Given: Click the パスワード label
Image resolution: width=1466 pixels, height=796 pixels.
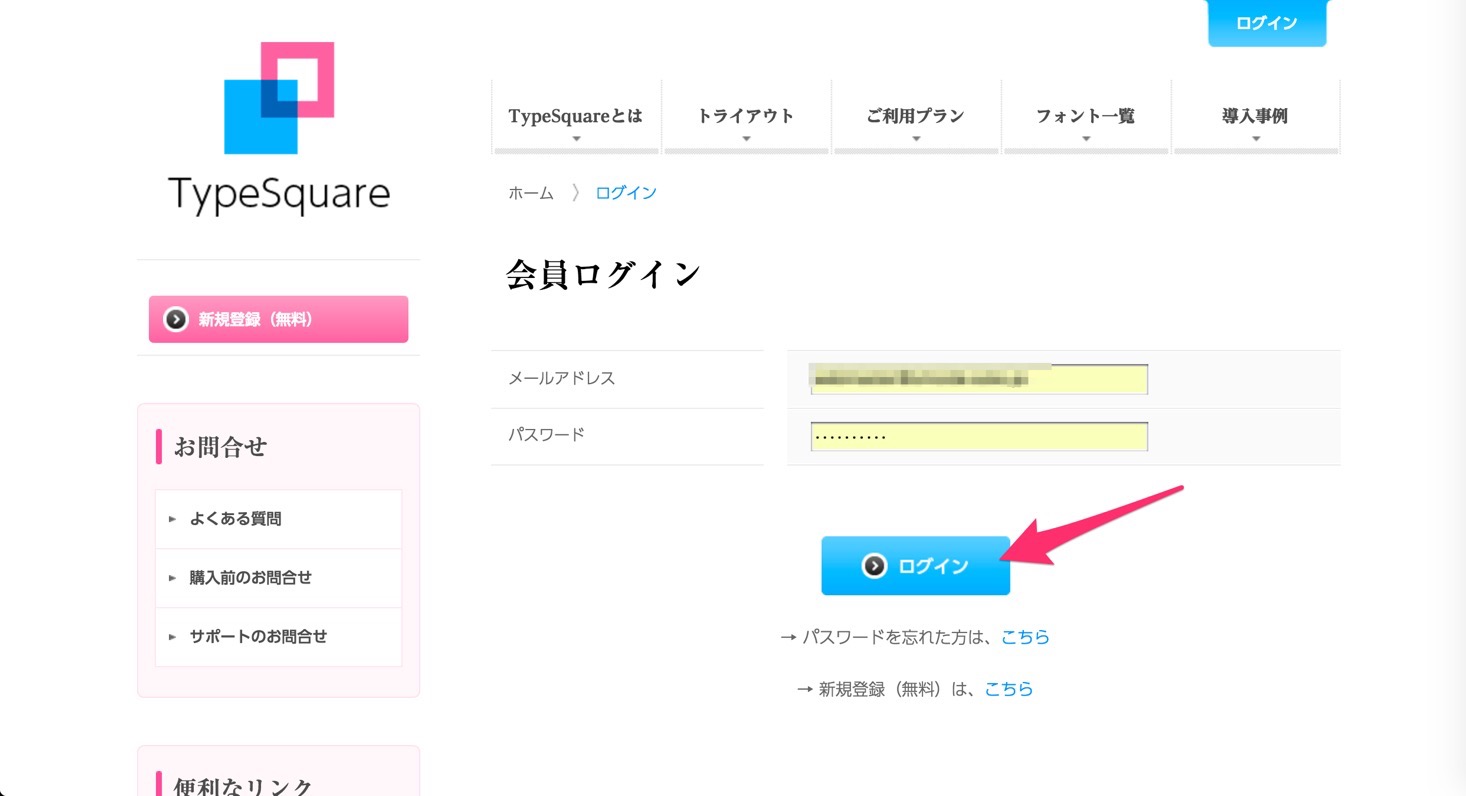Looking at the screenshot, I should click(x=546, y=436).
